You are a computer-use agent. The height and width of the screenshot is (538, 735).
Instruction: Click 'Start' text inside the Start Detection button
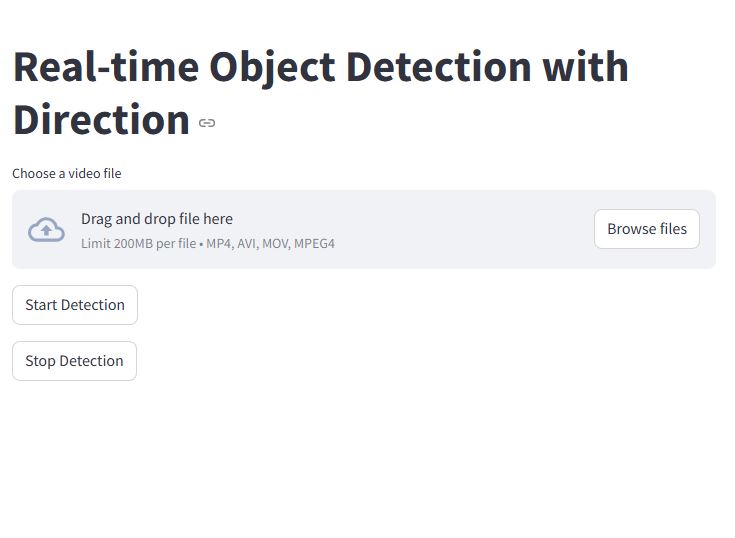pyautogui.click(x=41, y=305)
